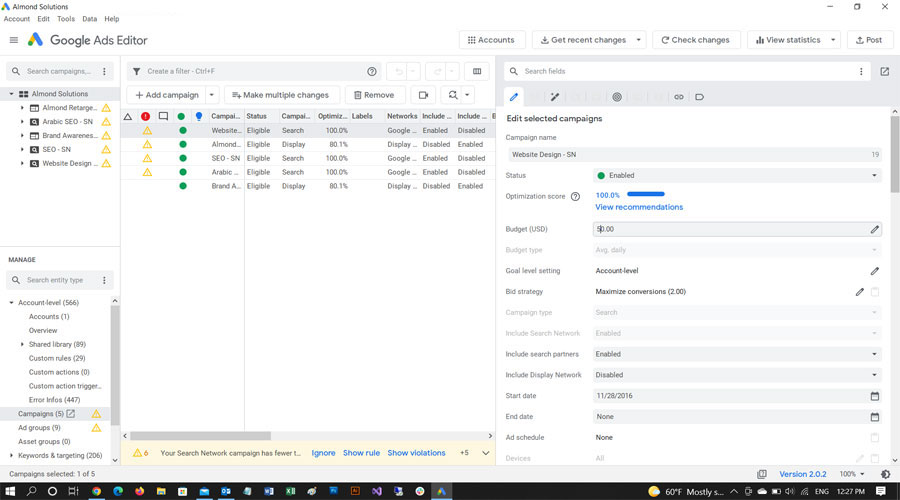Screen dimensions: 900x500
Task: Tick the ad schedule checkbox
Action: tap(875, 437)
